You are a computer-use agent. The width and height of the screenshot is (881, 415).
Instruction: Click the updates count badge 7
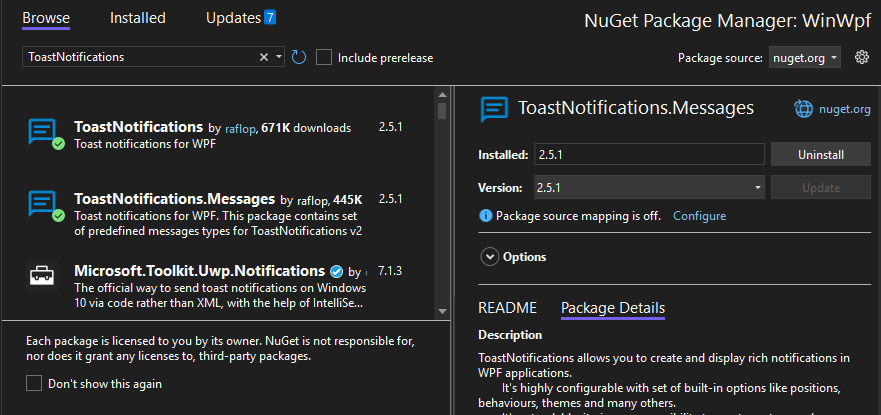270,18
